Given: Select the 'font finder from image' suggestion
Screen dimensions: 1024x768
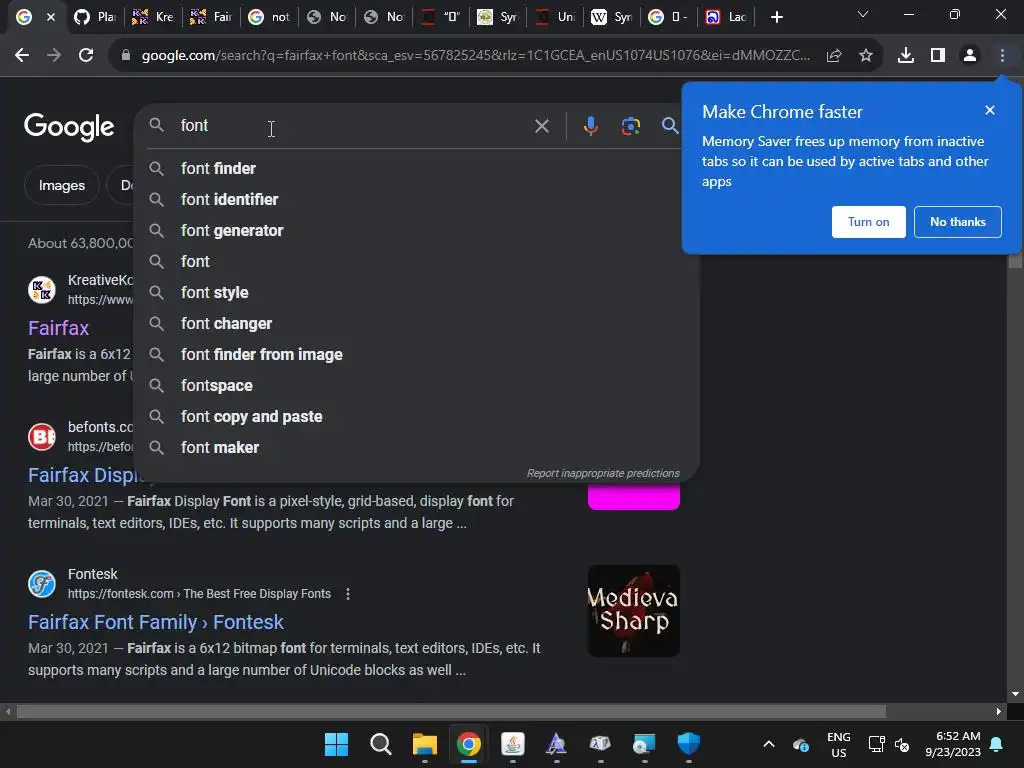Looking at the screenshot, I should (x=416, y=355).
